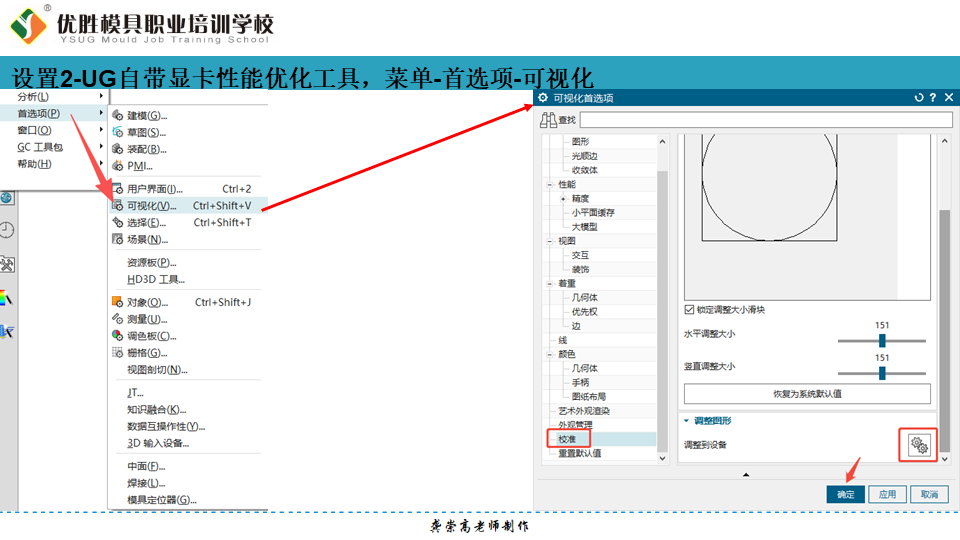
Task: Click the 草图 sketch icon
Action: [118, 132]
